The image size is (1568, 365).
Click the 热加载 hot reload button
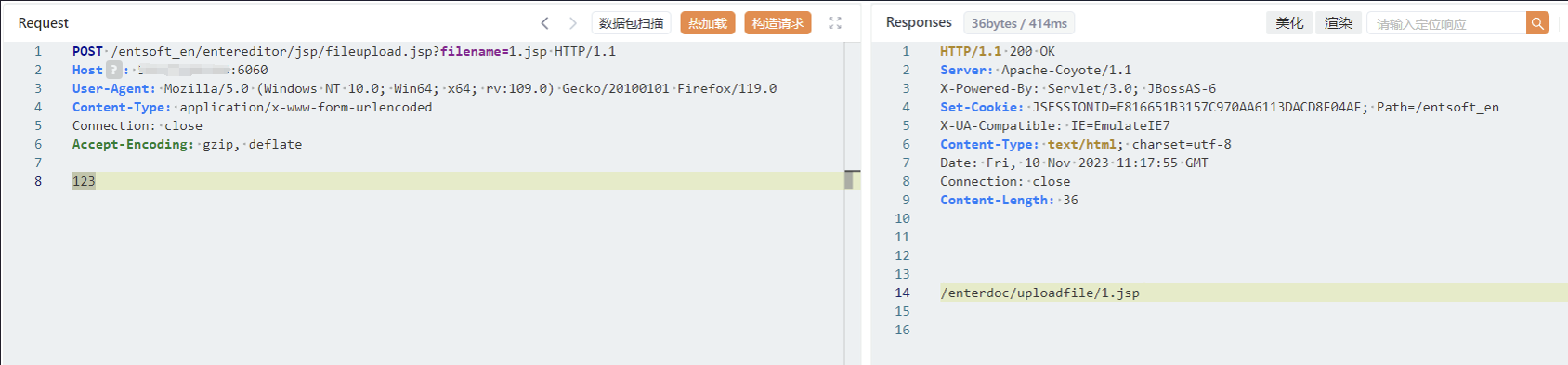coord(708,23)
